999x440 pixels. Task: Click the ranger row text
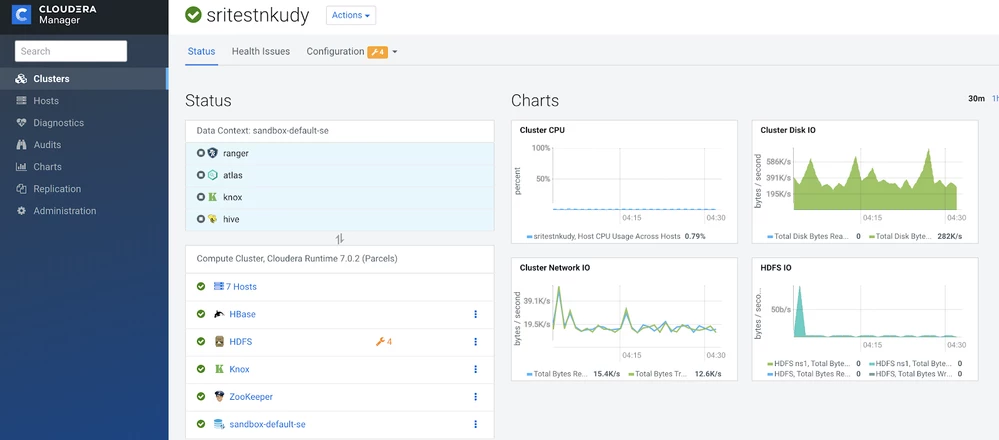(x=236, y=153)
